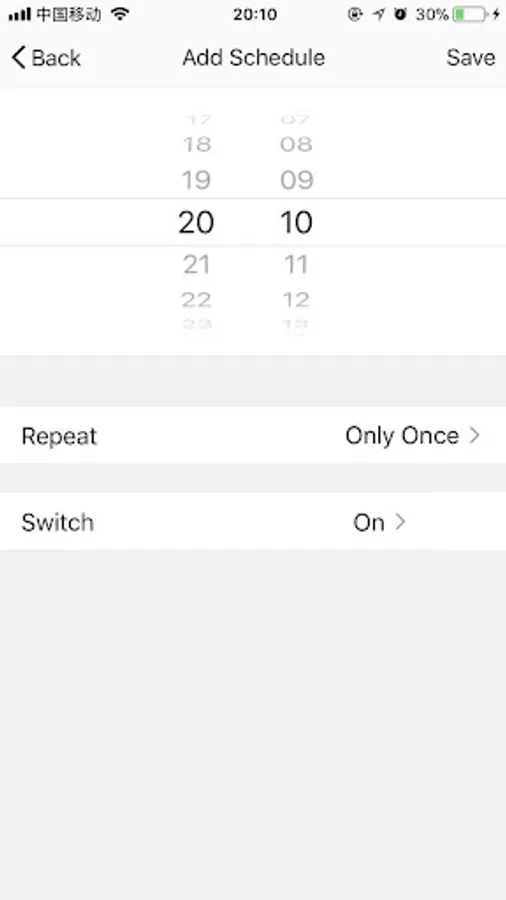Screen dimensions: 506x900
Task: Save the new schedule
Action: 470,57
